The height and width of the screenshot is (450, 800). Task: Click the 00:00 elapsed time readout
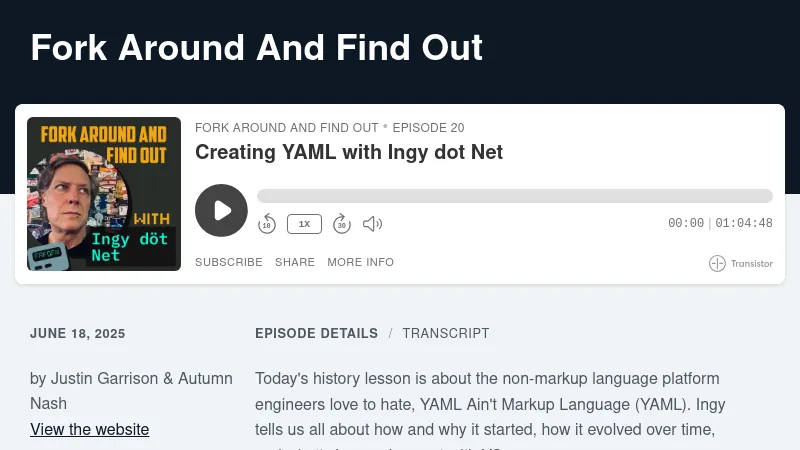pyautogui.click(x=686, y=224)
